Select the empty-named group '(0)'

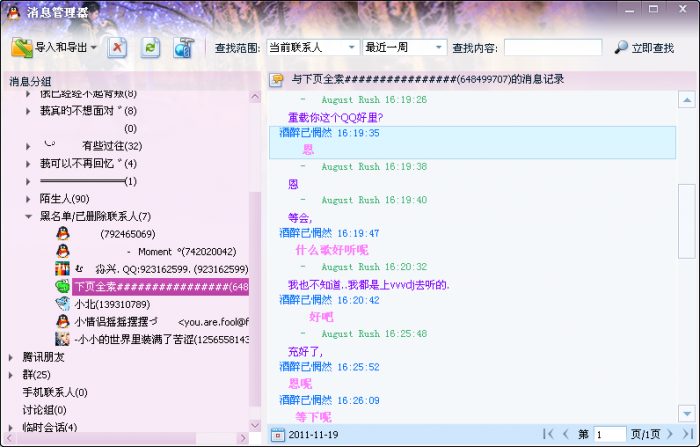point(130,129)
